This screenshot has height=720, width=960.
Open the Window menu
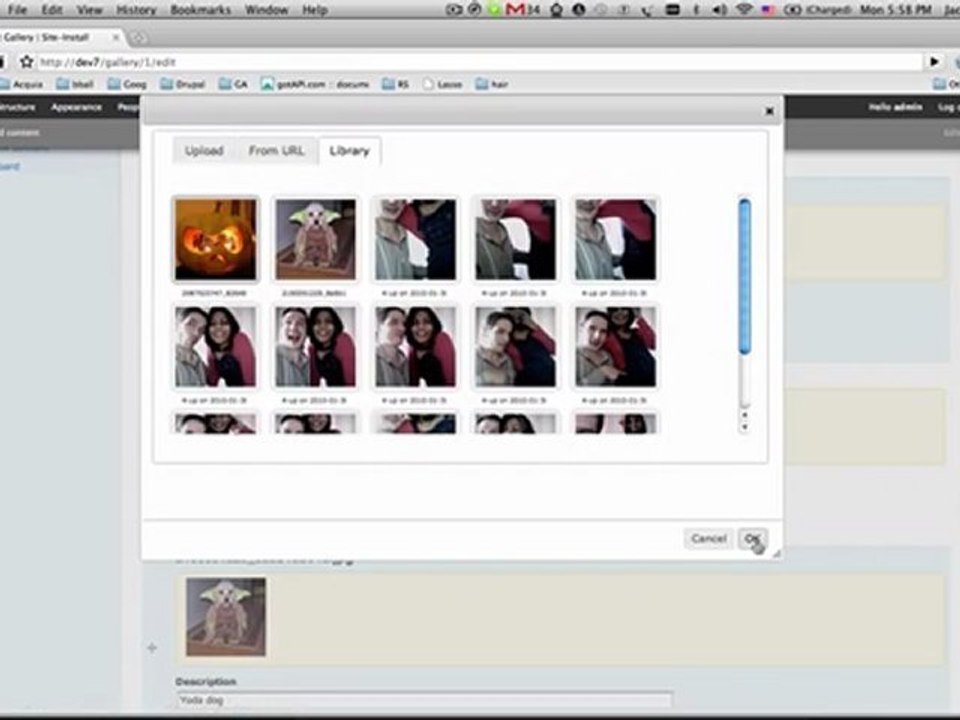[x=266, y=10]
